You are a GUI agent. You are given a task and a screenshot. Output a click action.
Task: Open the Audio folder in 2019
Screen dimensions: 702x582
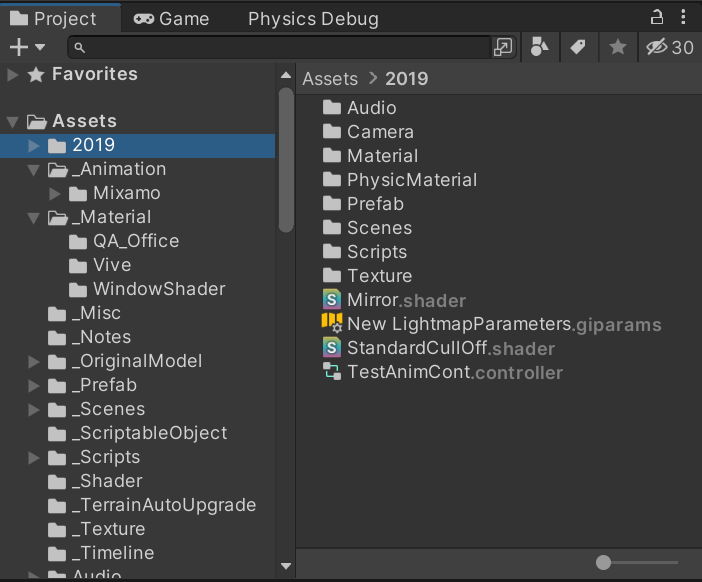[x=360, y=108]
